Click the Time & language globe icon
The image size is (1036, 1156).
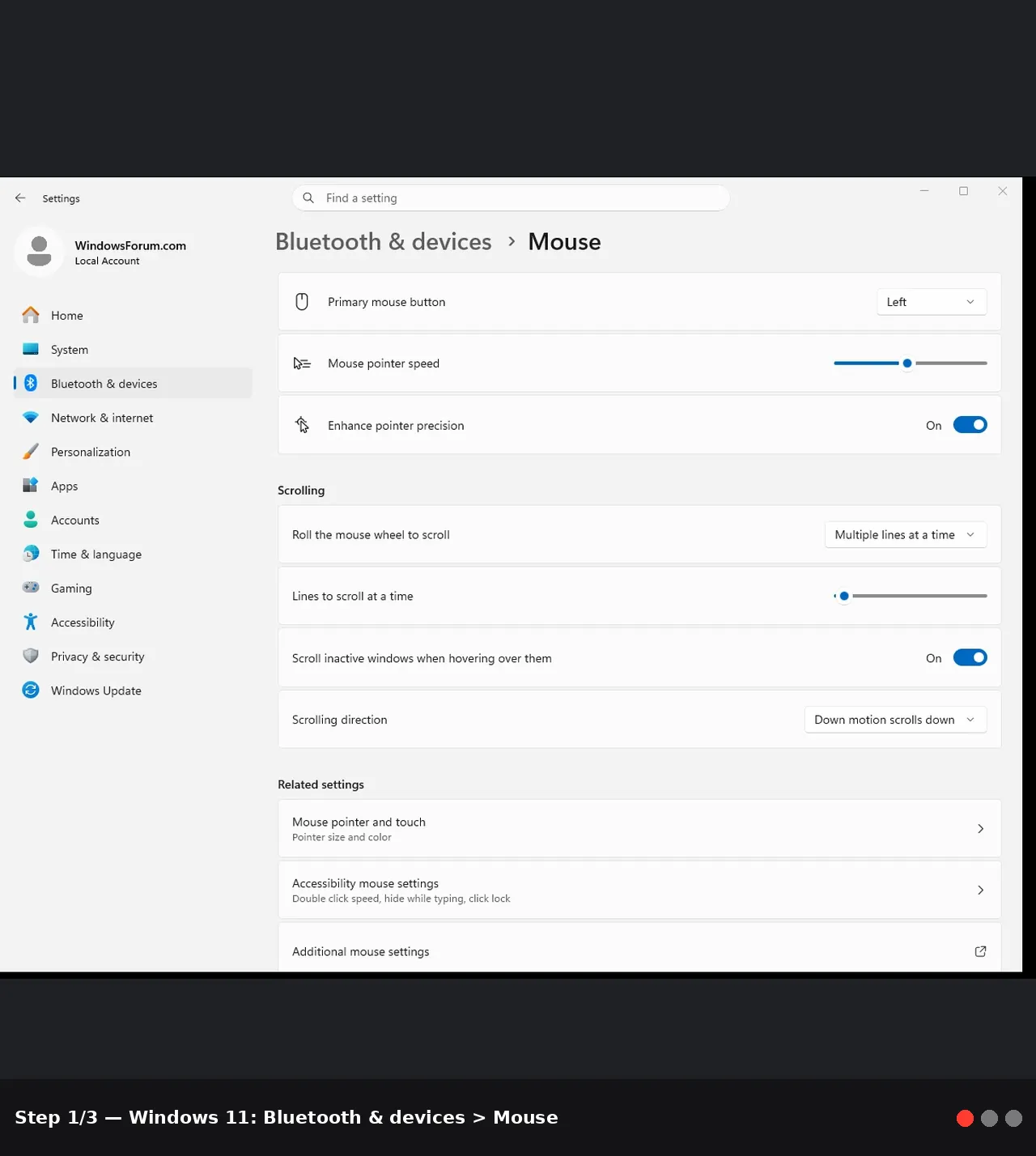point(31,554)
